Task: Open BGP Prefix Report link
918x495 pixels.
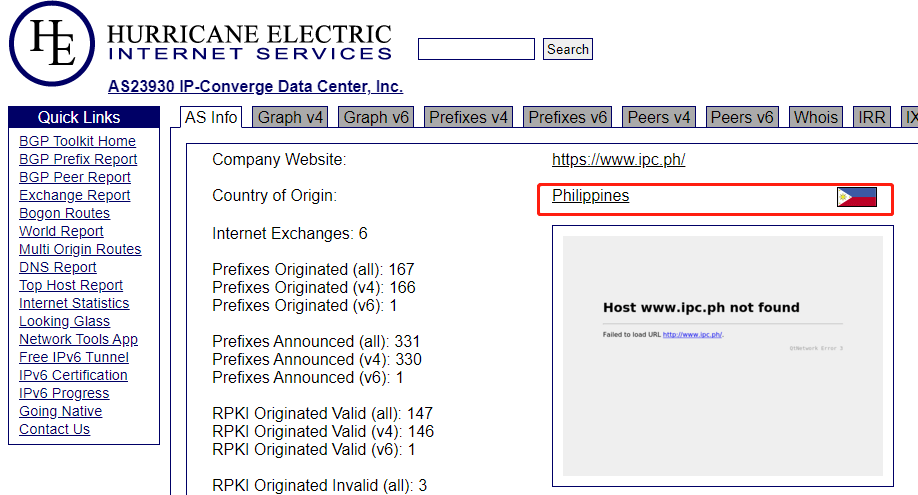Action: (x=78, y=159)
